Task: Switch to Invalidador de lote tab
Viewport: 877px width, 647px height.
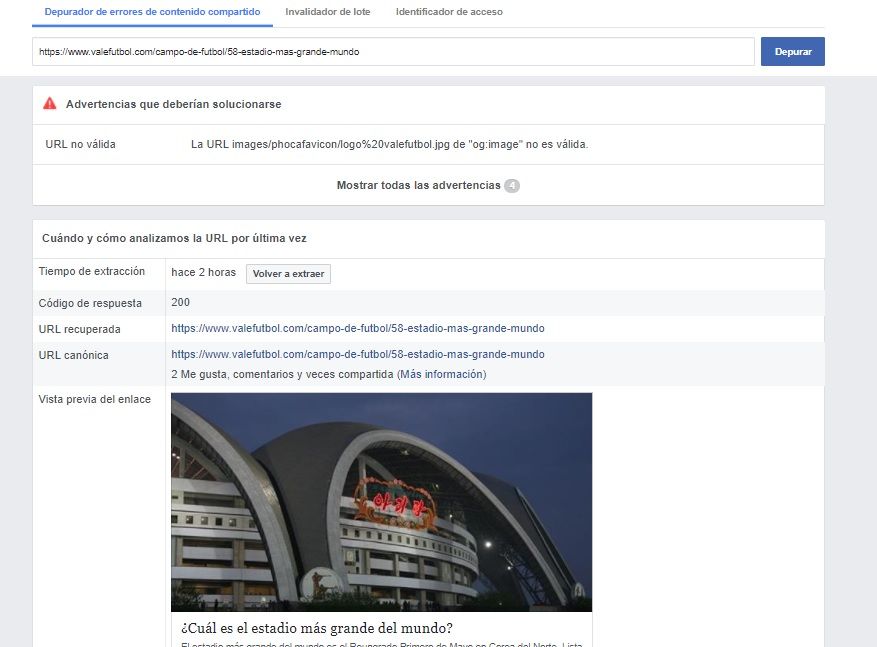Action: 328,12
